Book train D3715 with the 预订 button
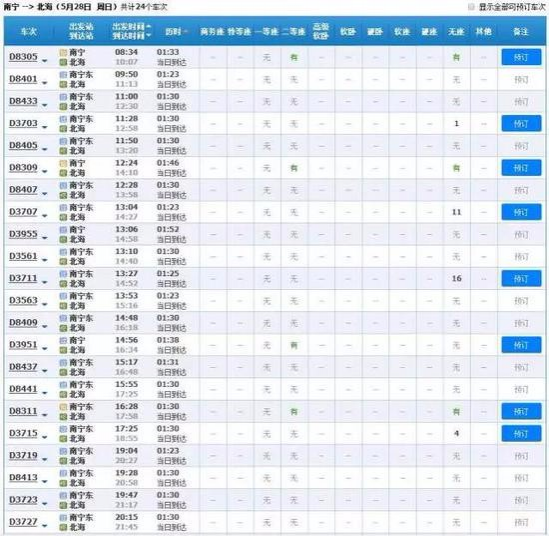This screenshot has width=549, height=536. 521,434
